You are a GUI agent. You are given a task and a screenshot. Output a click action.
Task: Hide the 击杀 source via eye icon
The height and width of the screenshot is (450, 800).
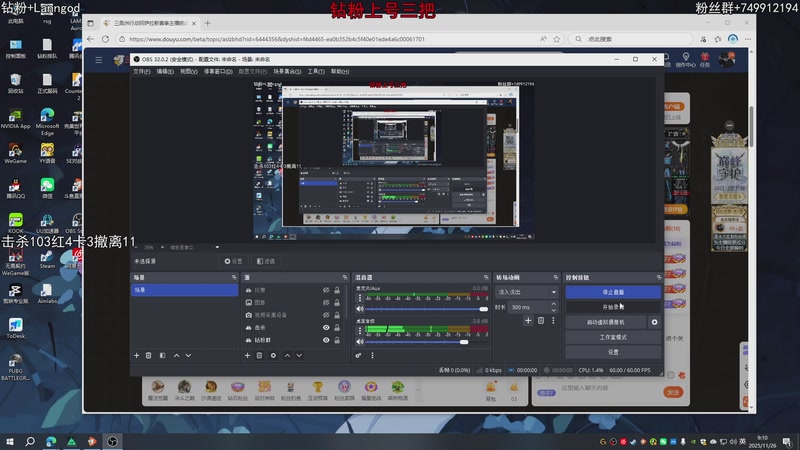(x=326, y=328)
